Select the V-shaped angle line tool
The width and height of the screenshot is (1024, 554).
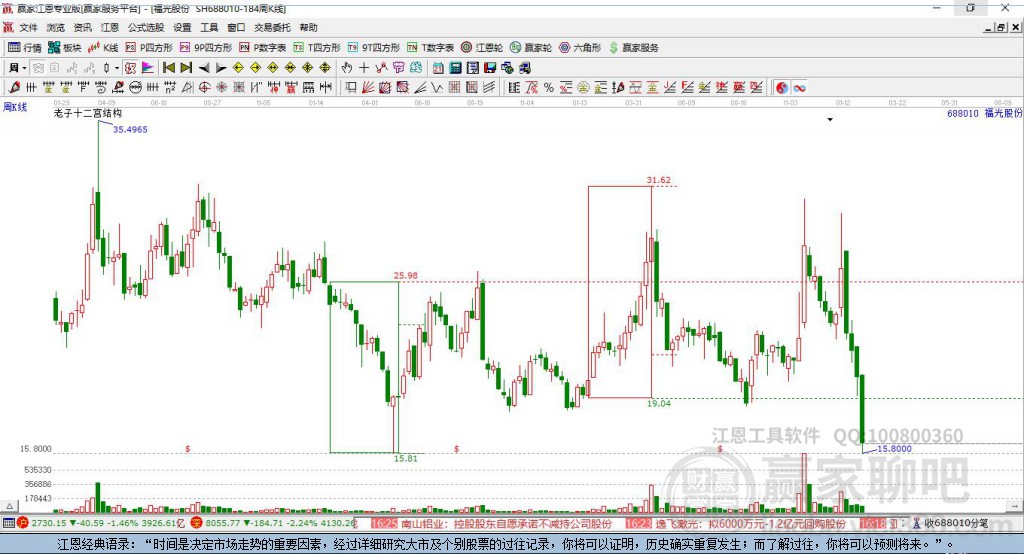pyautogui.click(x=436, y=88)
